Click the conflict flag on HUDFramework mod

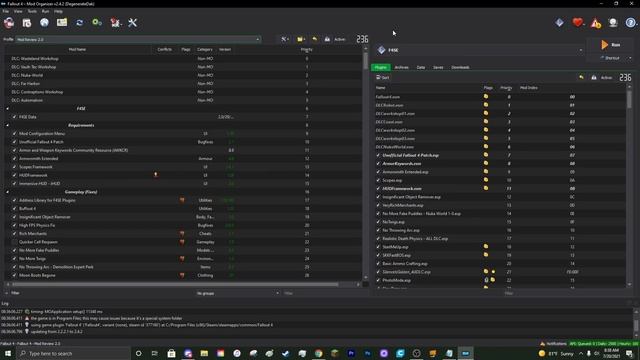click(156, 175)
